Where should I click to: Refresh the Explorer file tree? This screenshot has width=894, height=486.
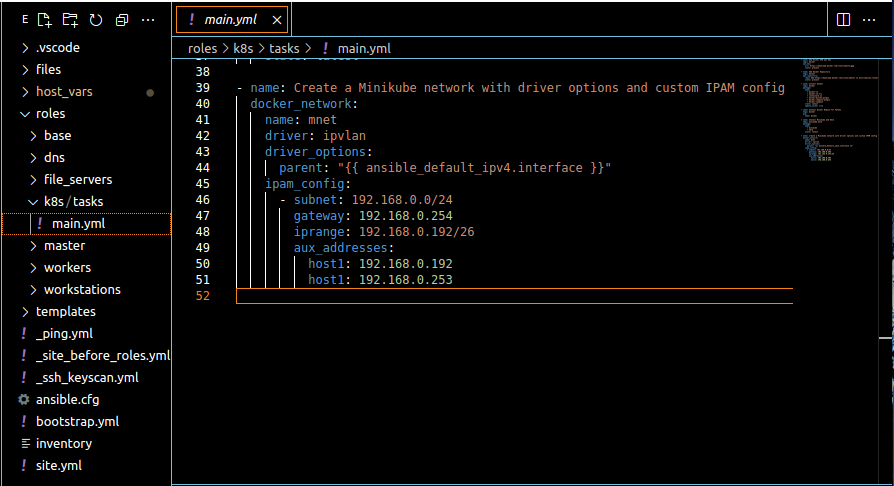[95, 19]
